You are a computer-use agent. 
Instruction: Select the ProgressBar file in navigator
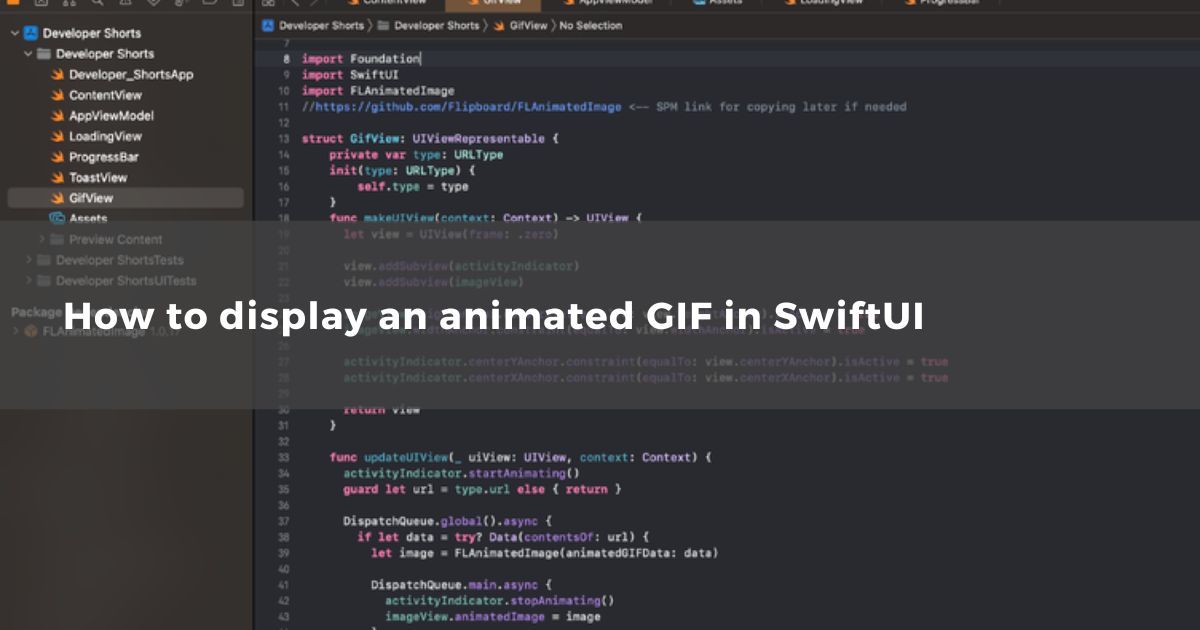(x=103, y=157)
